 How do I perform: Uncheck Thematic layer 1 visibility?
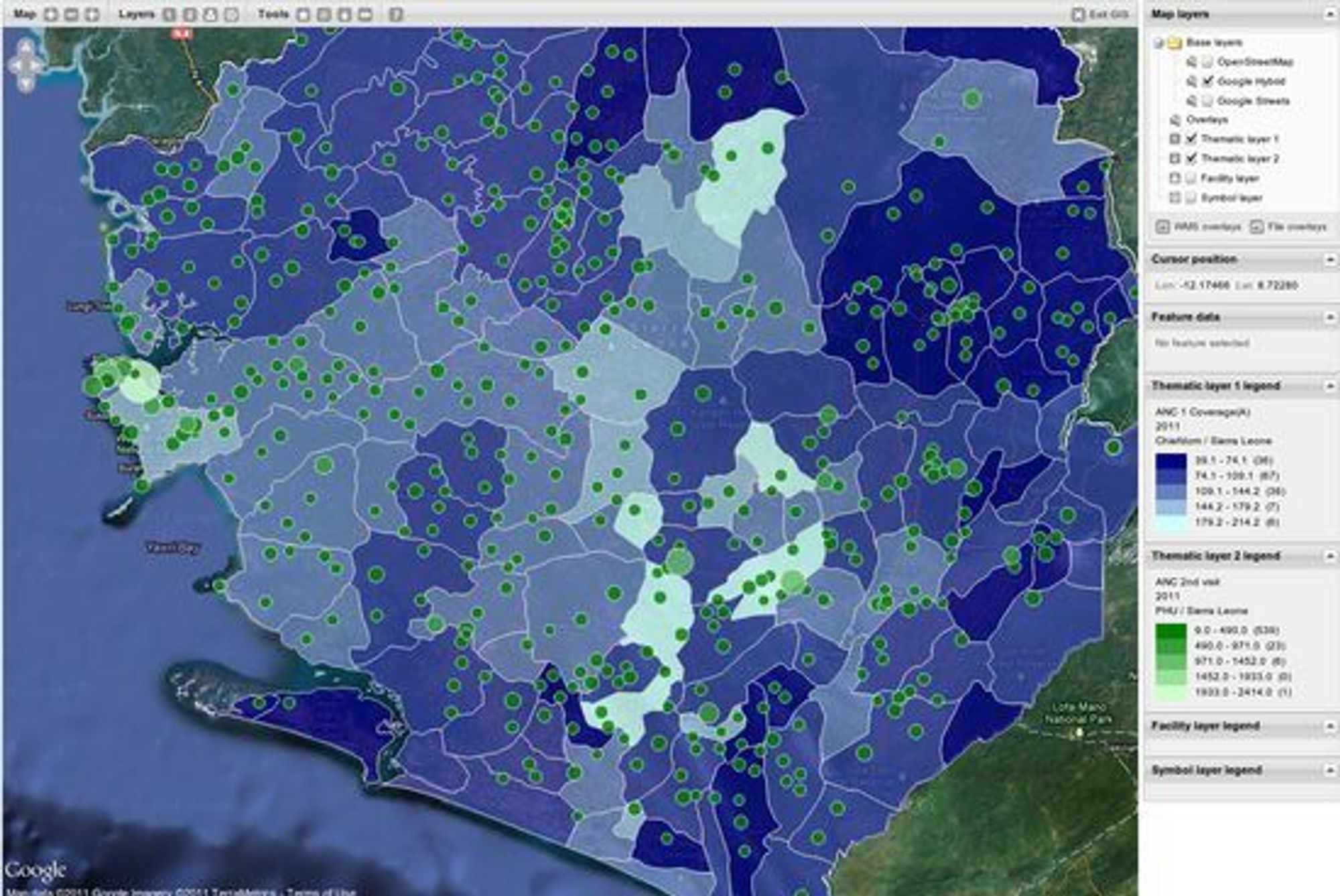pyautogui.click(x=1191, y=139)
